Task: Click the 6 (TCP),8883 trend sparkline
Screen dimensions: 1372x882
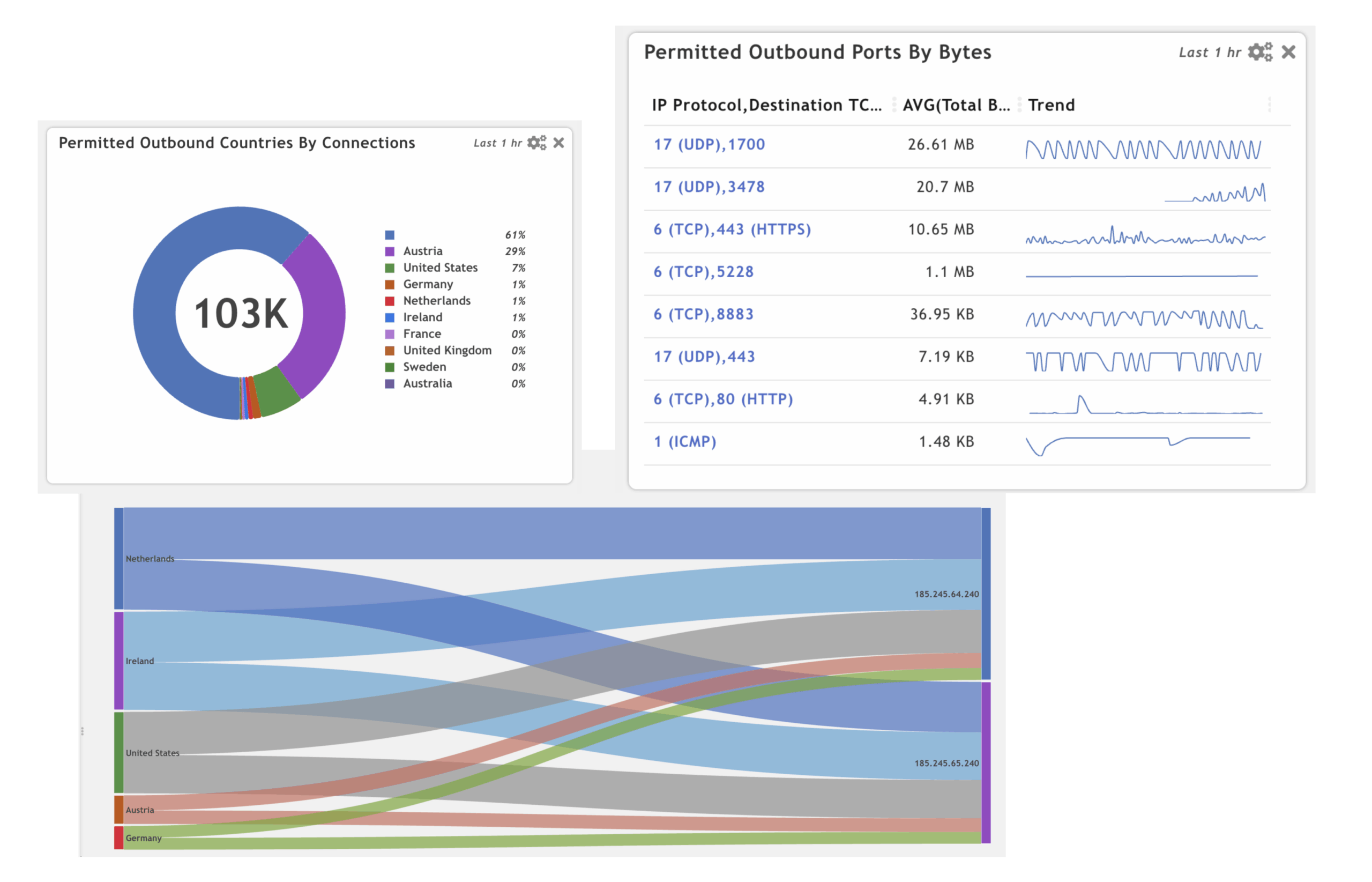Action: click(1143, 319)
